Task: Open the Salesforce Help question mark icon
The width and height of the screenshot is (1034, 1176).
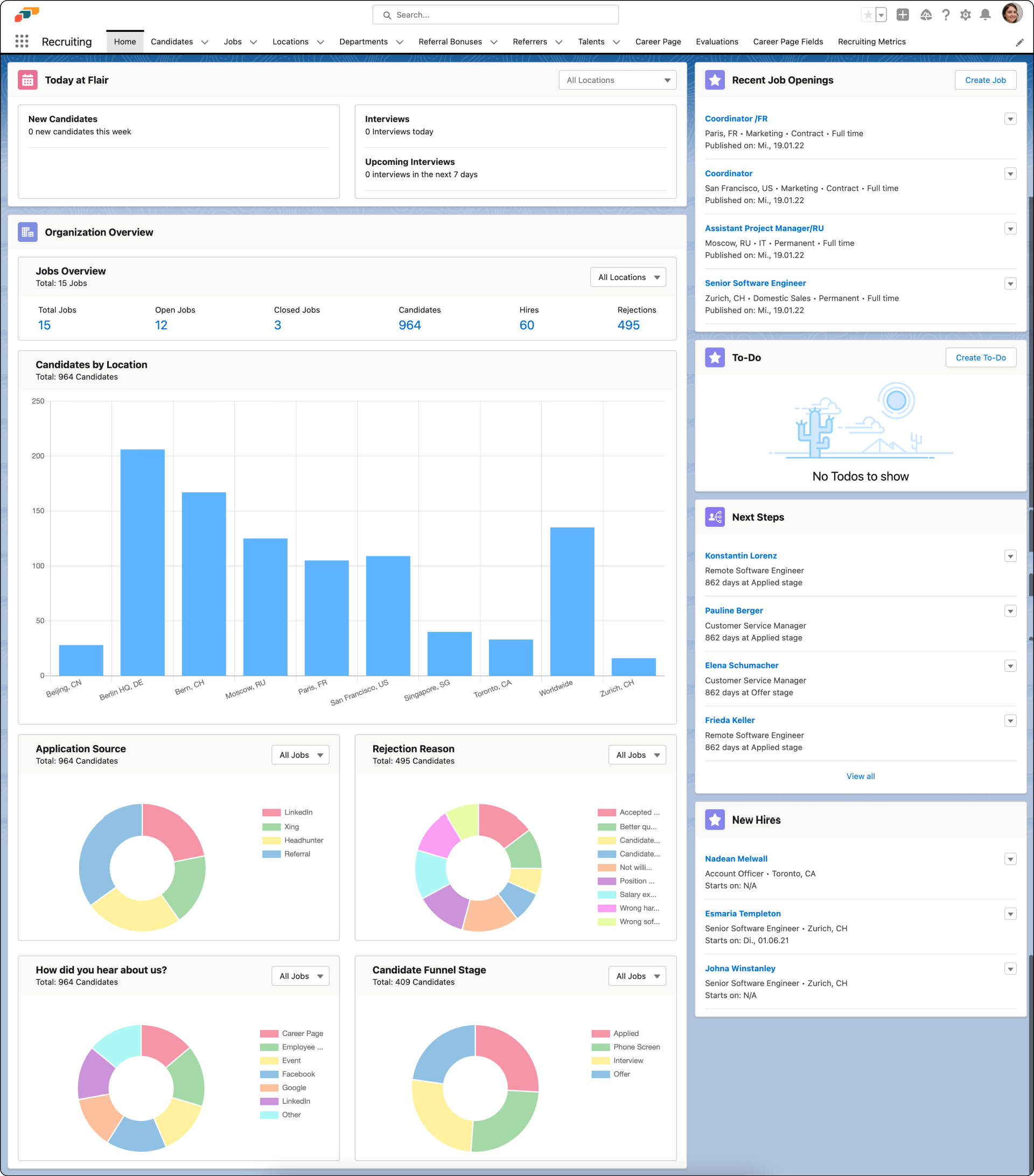Action: click(946, 15)
